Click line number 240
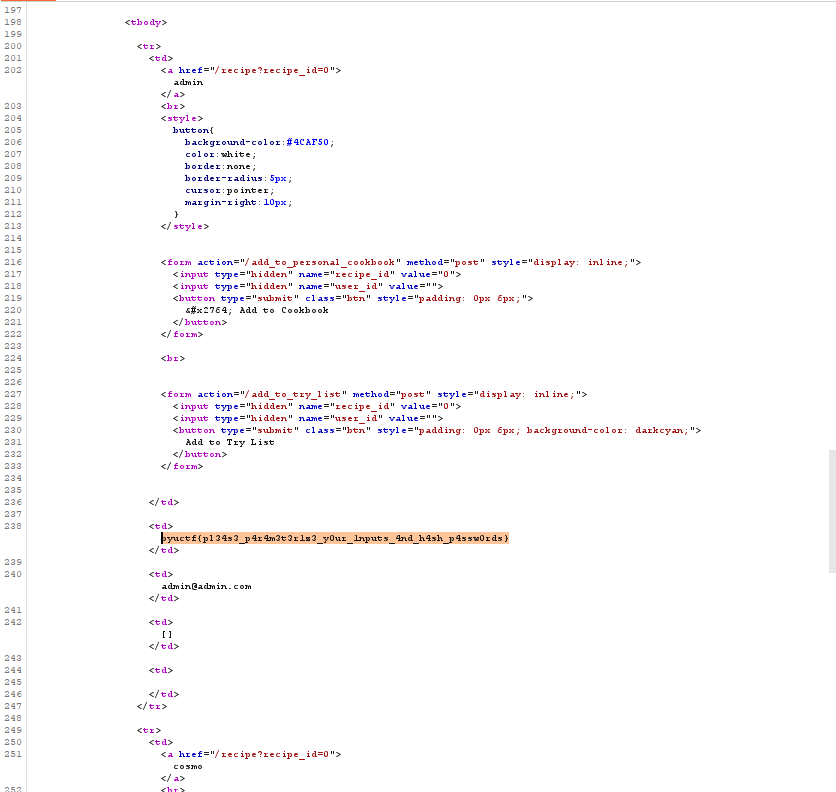 [x=13, y=574]
